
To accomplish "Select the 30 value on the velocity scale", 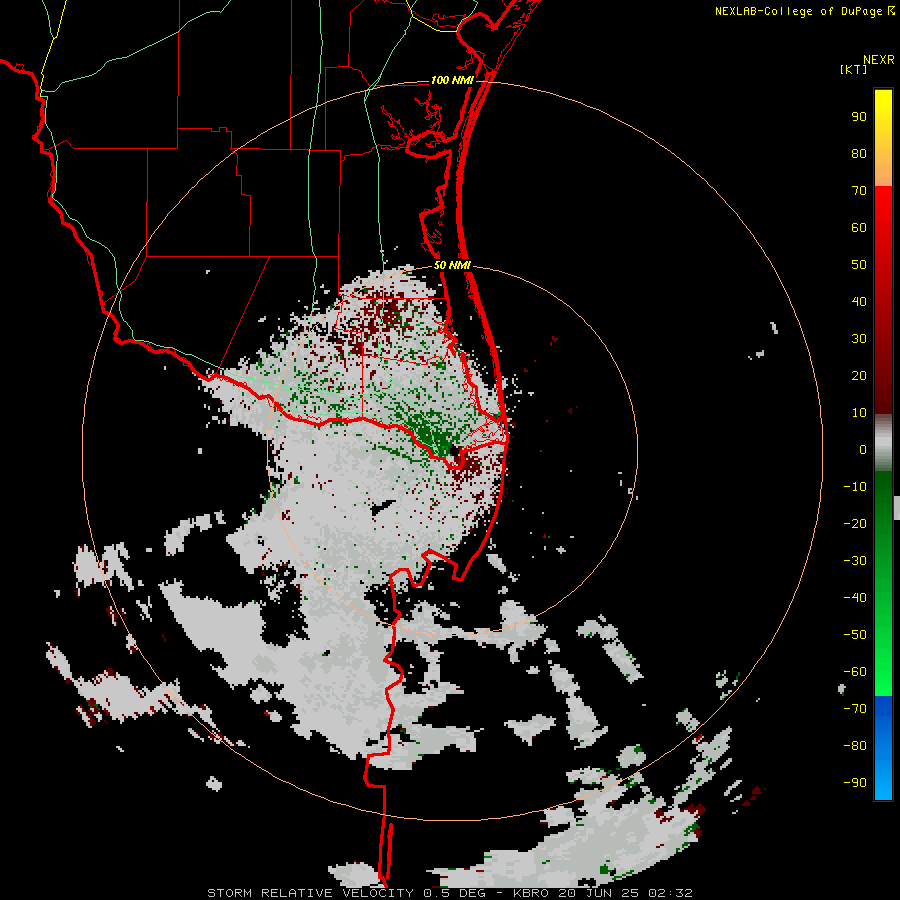I will tap(859, 339).
